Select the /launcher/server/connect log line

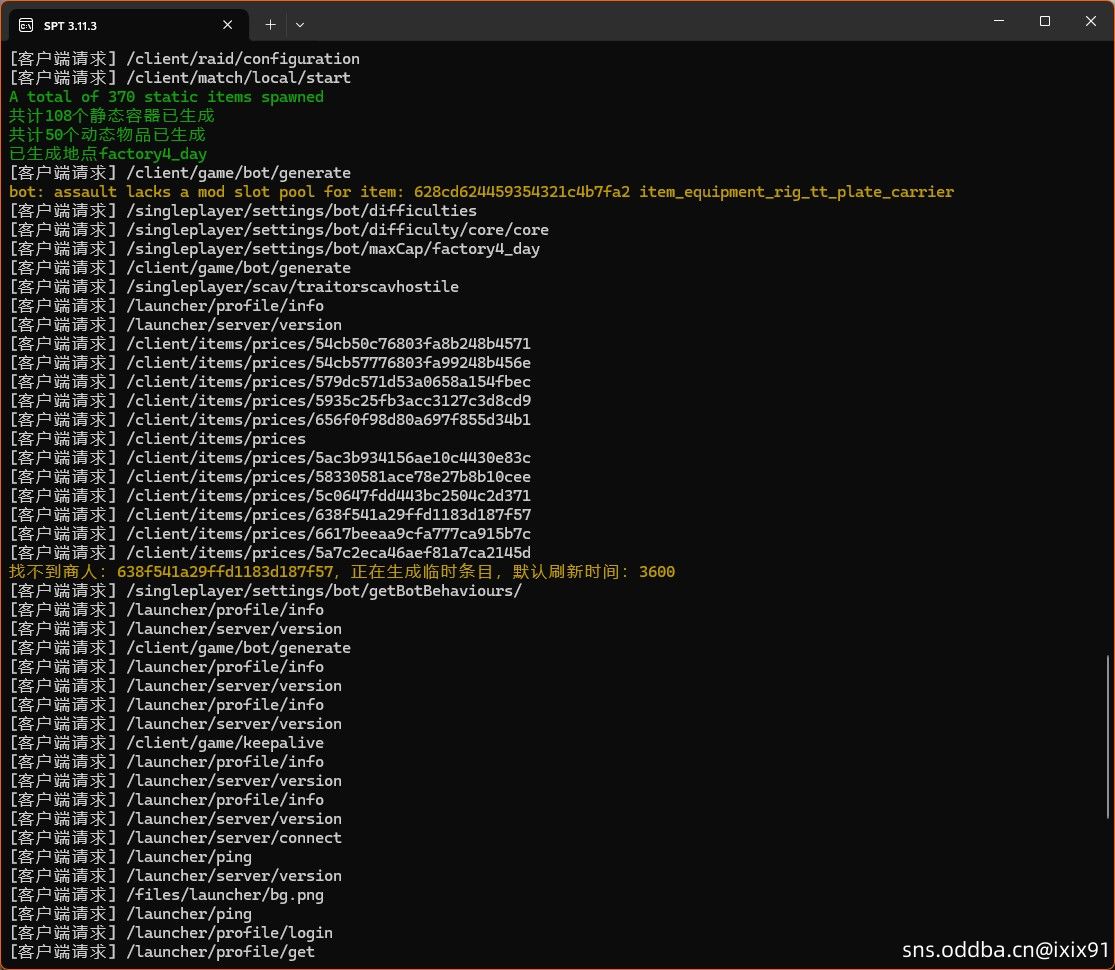pyautogui.click(x=176, y=838)
